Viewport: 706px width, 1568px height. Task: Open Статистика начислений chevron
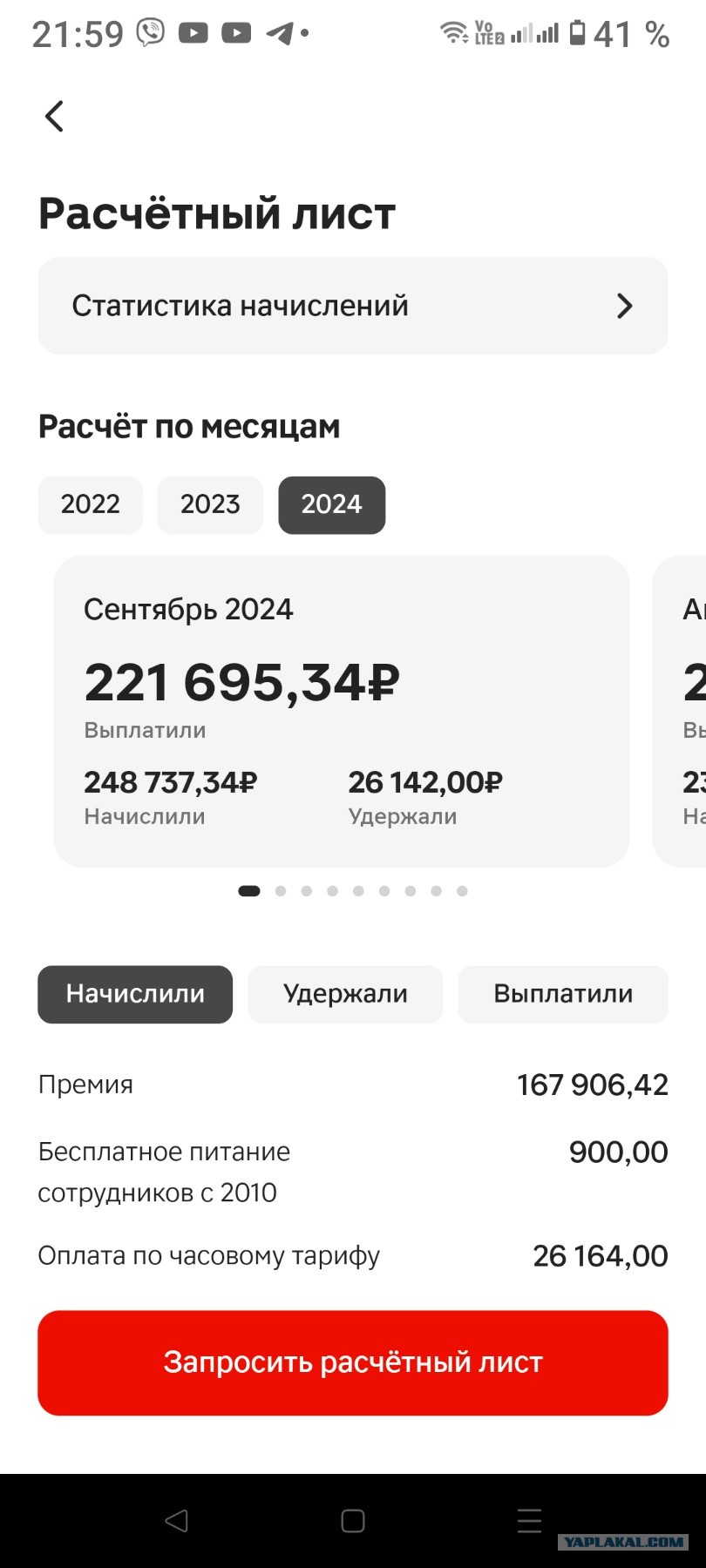pos(624,306)
